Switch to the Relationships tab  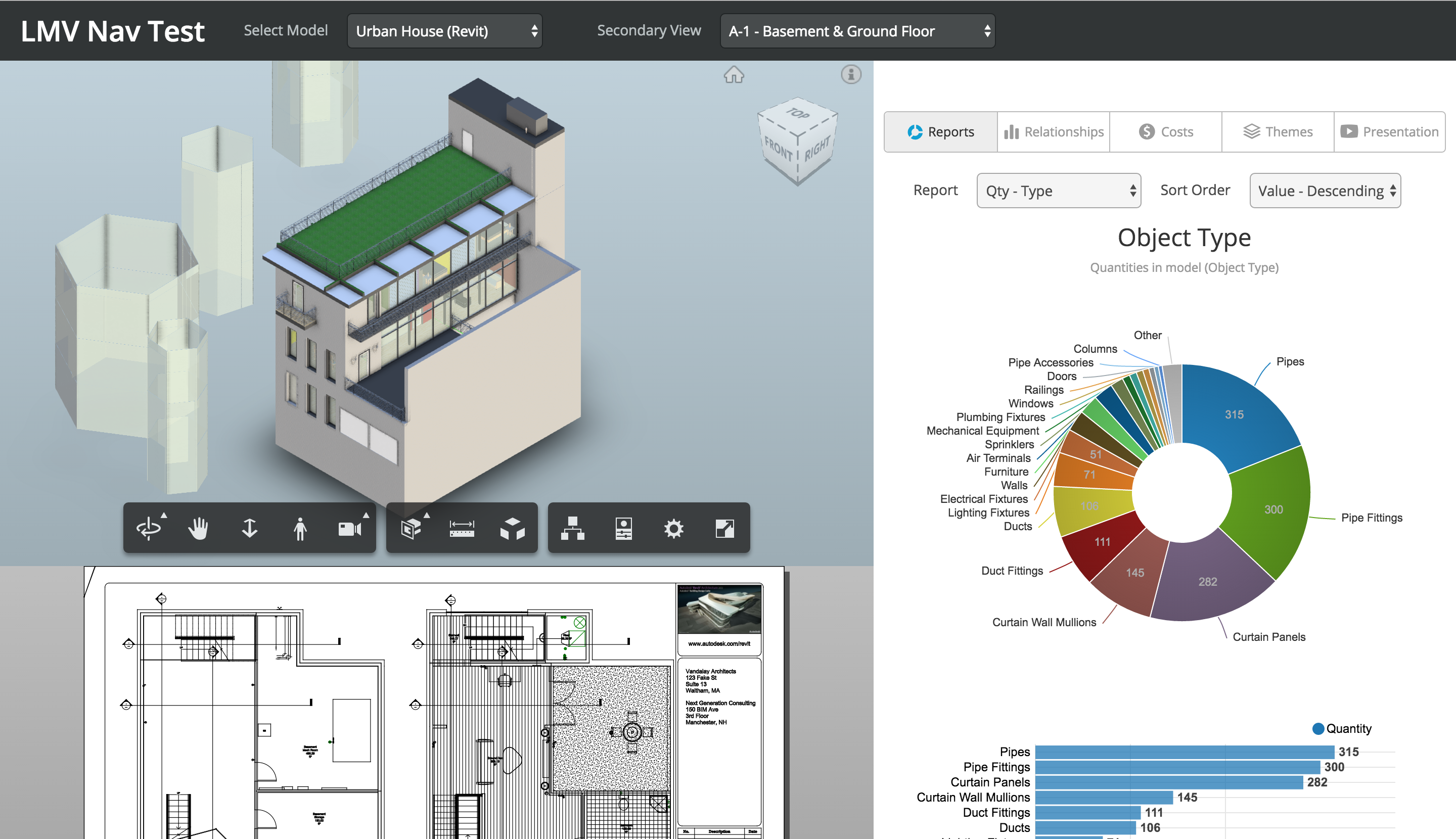1054,132
